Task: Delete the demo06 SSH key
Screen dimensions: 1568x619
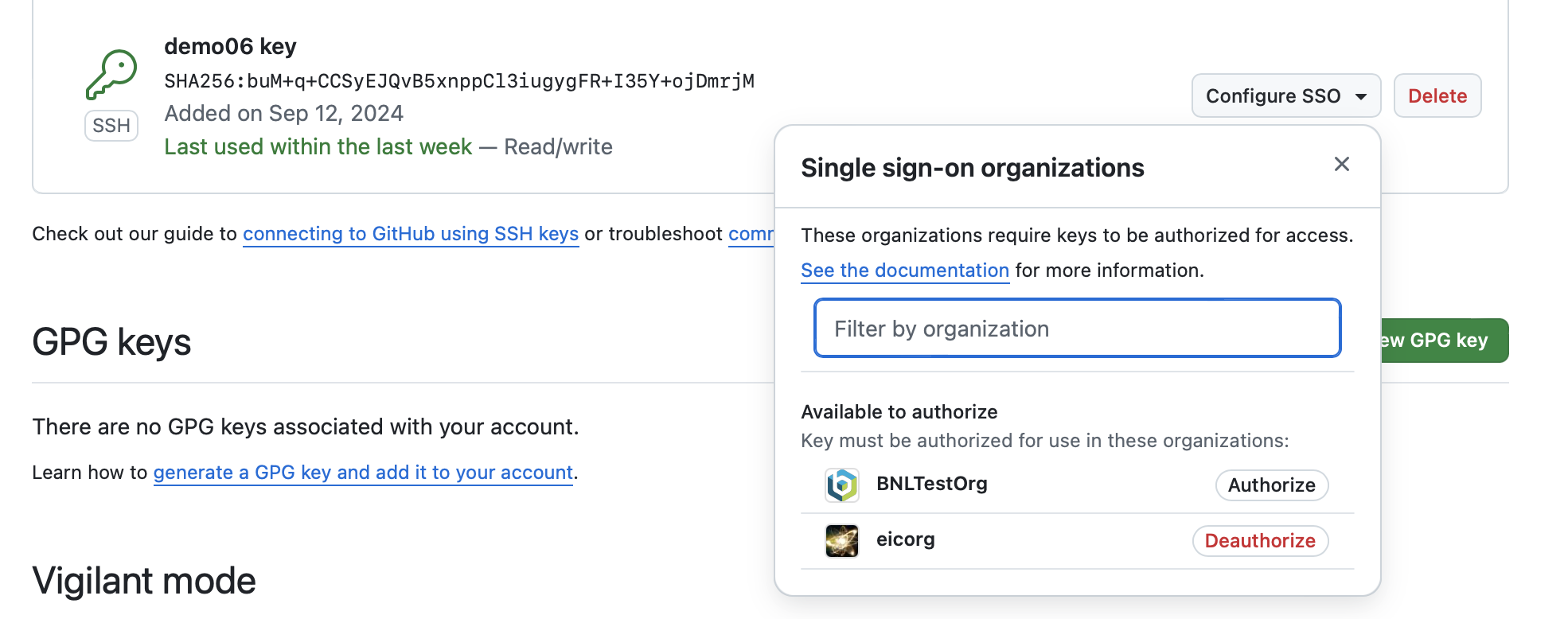Action: [x=1437, y=95]
